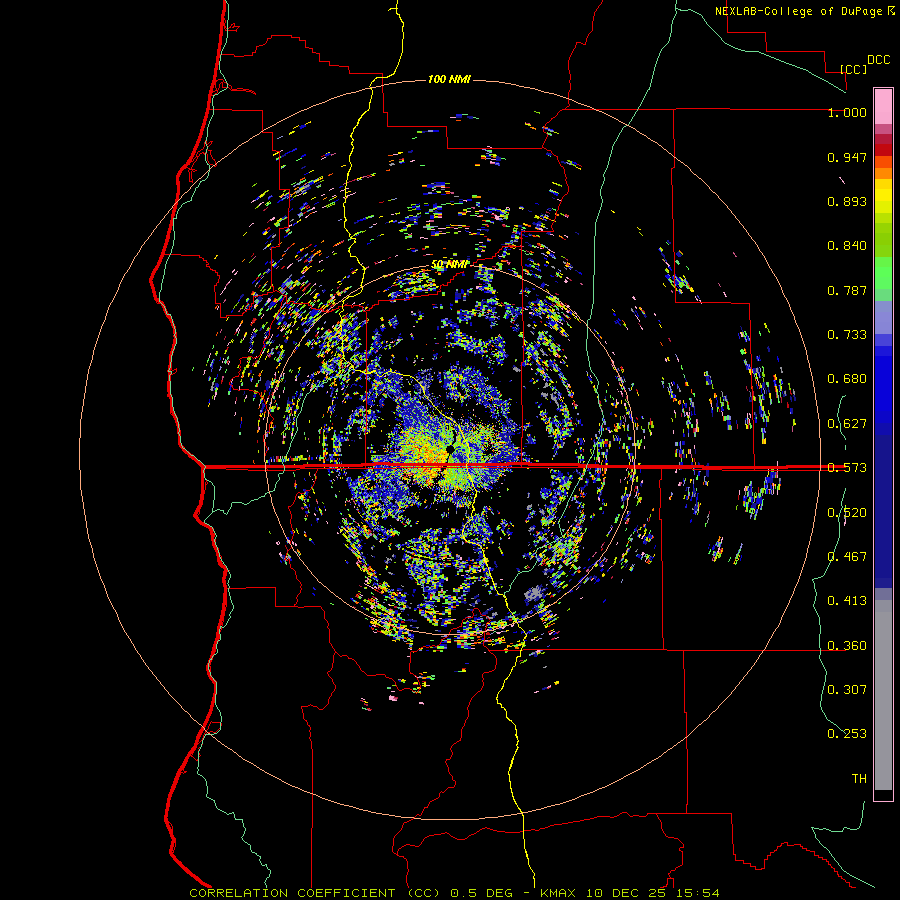Screen dimensions: 900x900
Task: Click the CORRELATION COEFFICIENT caption text
Action: point(293,893)
